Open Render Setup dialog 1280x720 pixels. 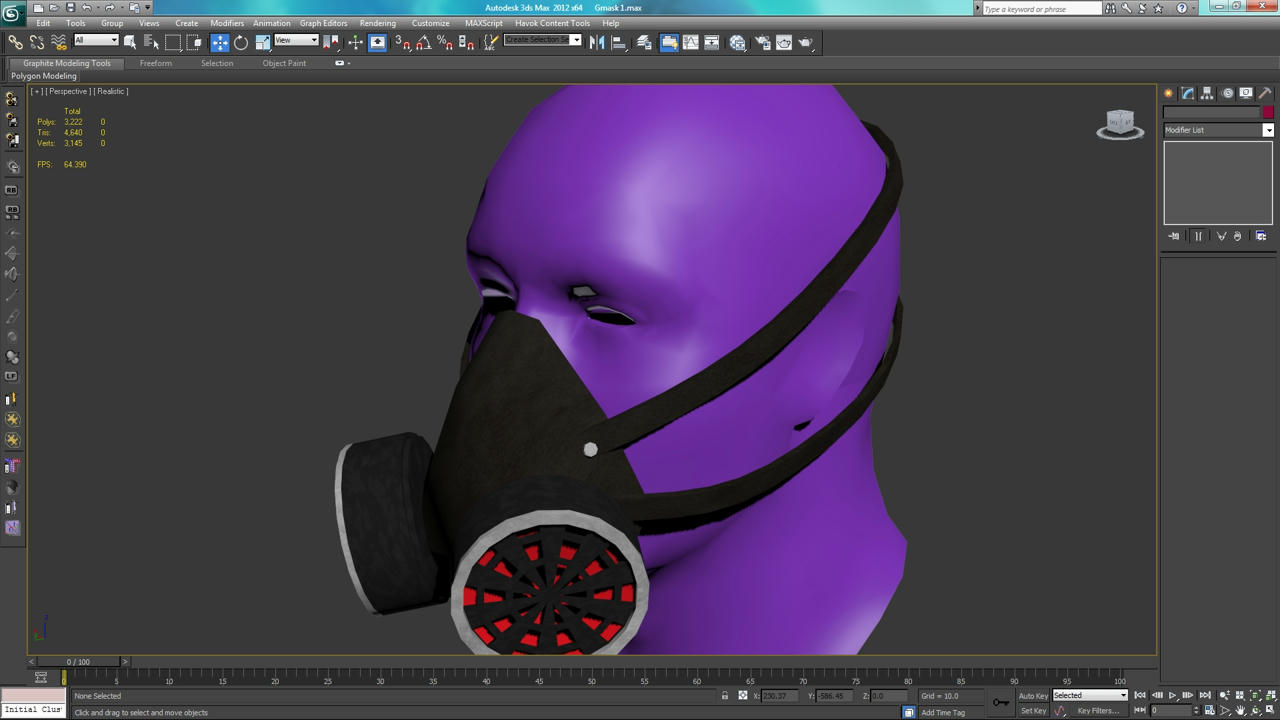[x=763, y=42]
